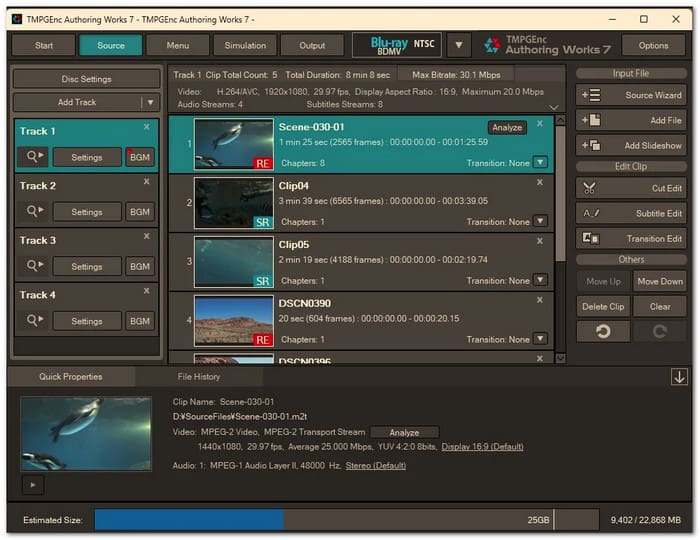Image resolution: width=700 pixels, height=540 pixels.
Task: Open Transition Edit tool
Action: coord(631,239)
